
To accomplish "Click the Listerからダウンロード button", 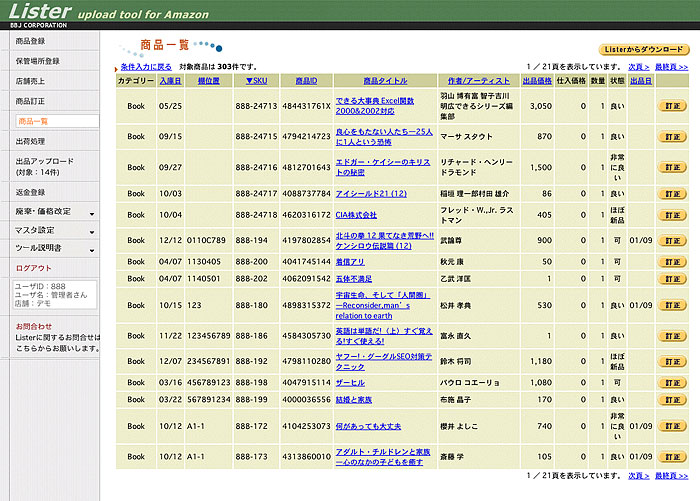I will (x=644, y=50).
